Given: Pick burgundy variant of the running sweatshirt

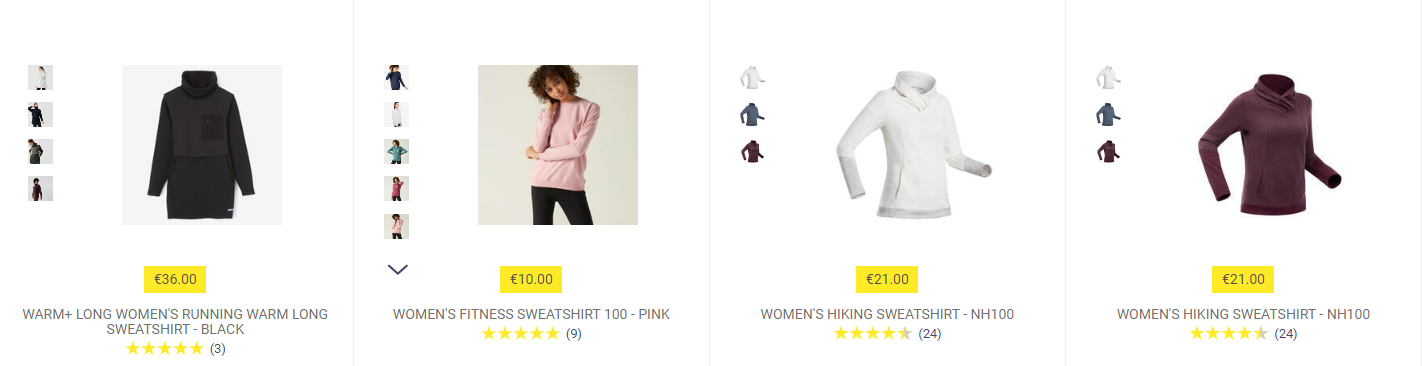Looking at the screenshot, I should (40, 189).
